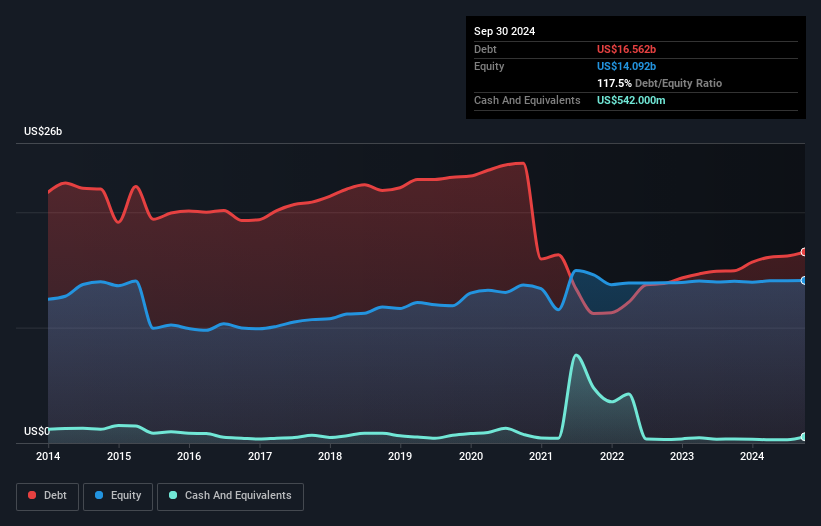The height and width of the screenshot is (526, 821).
Task: Click the teal Cash And Equivalents legend dot
Action: click(x=173, y=495)
